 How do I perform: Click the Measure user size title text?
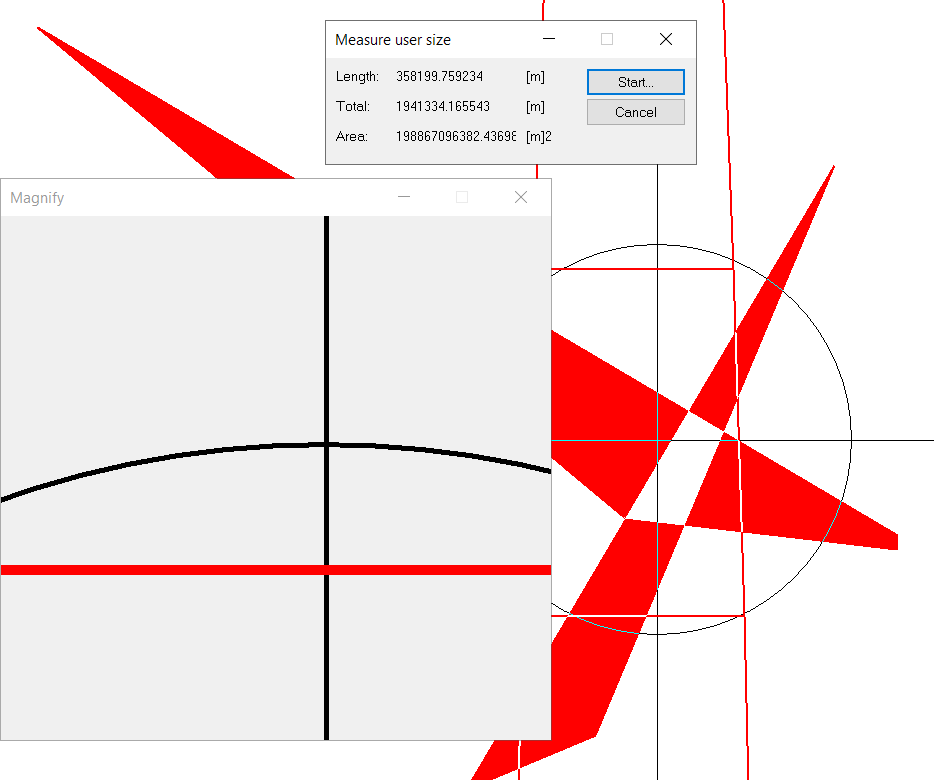pyautogui.click(x=393, y=40)
